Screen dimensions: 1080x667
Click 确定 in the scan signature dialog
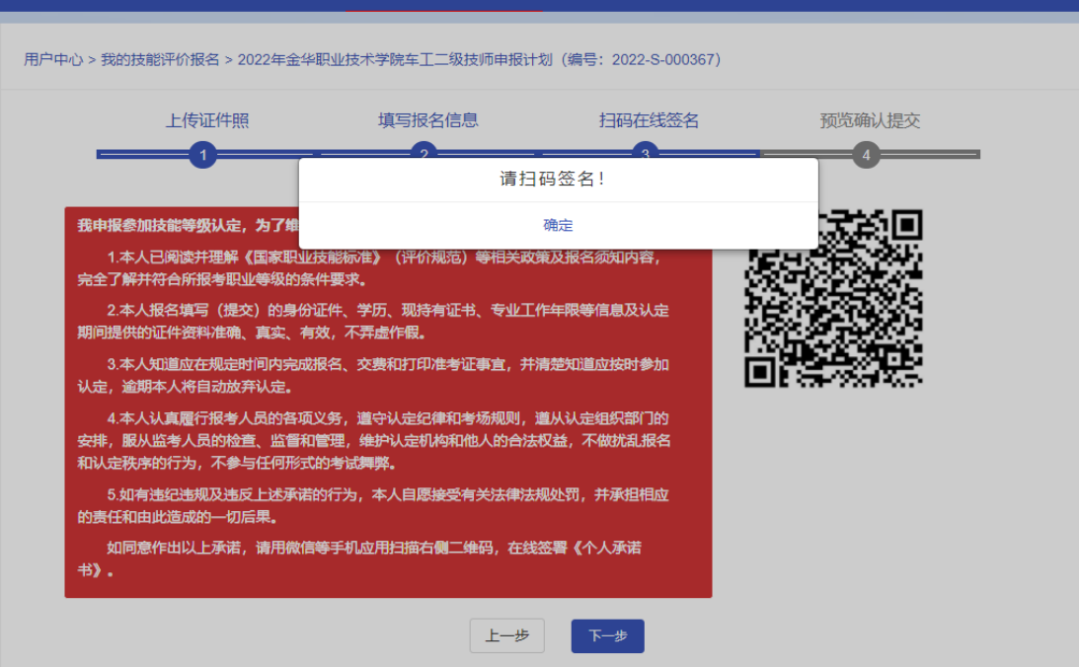tap(558, 225)
